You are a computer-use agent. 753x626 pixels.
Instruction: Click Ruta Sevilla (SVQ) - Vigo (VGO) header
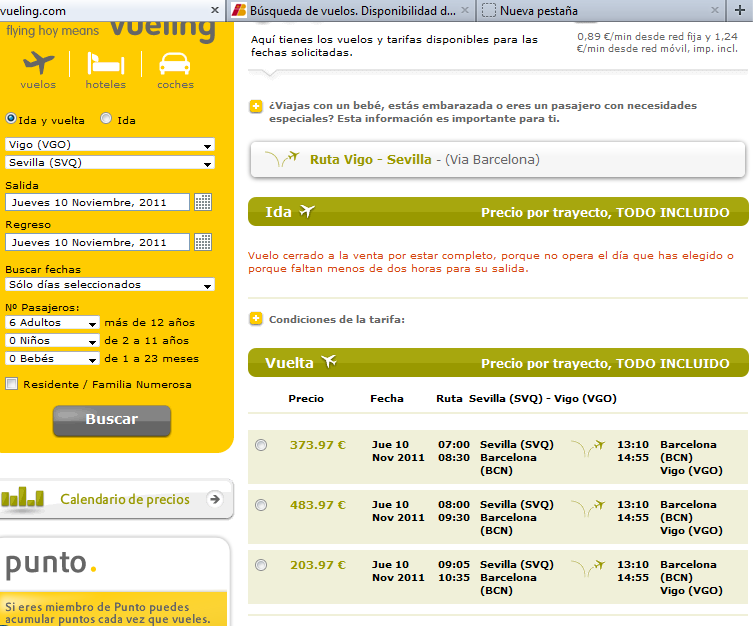pyautogui.click(x=526, y=398)
